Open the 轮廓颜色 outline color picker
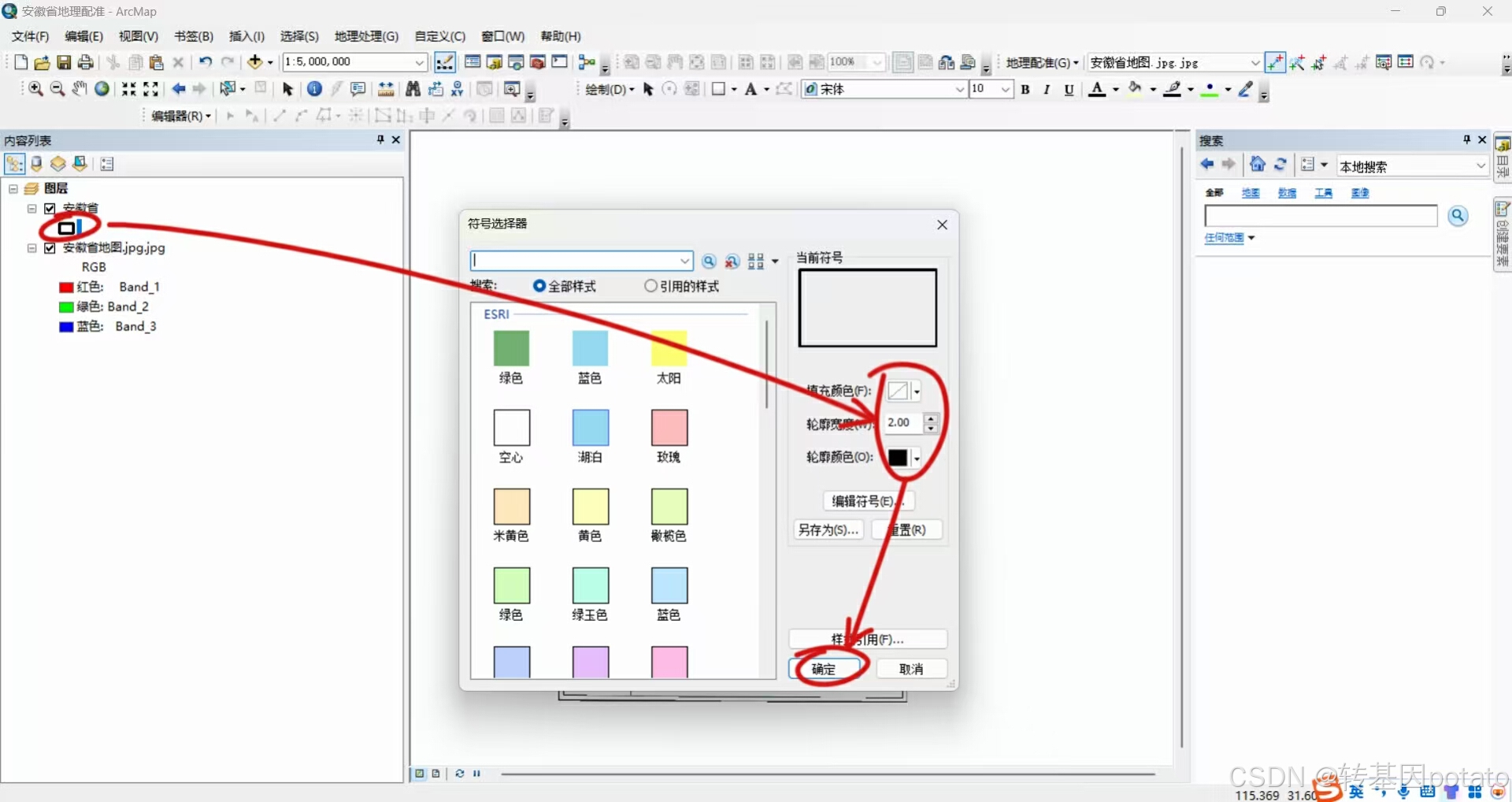The image size is (1512, 802). [903, 458]
